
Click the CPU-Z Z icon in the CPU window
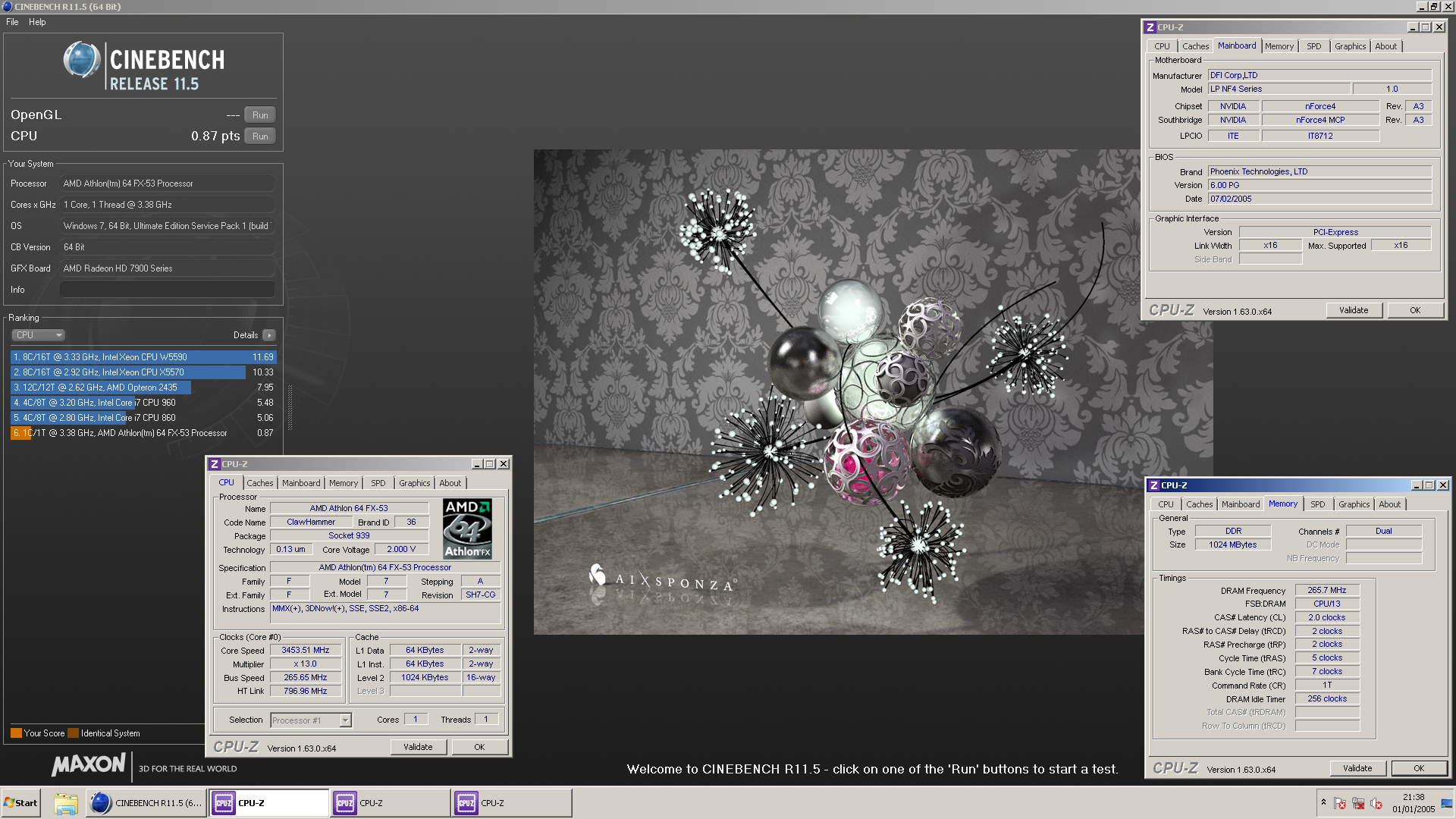click(x=215, y=464)
